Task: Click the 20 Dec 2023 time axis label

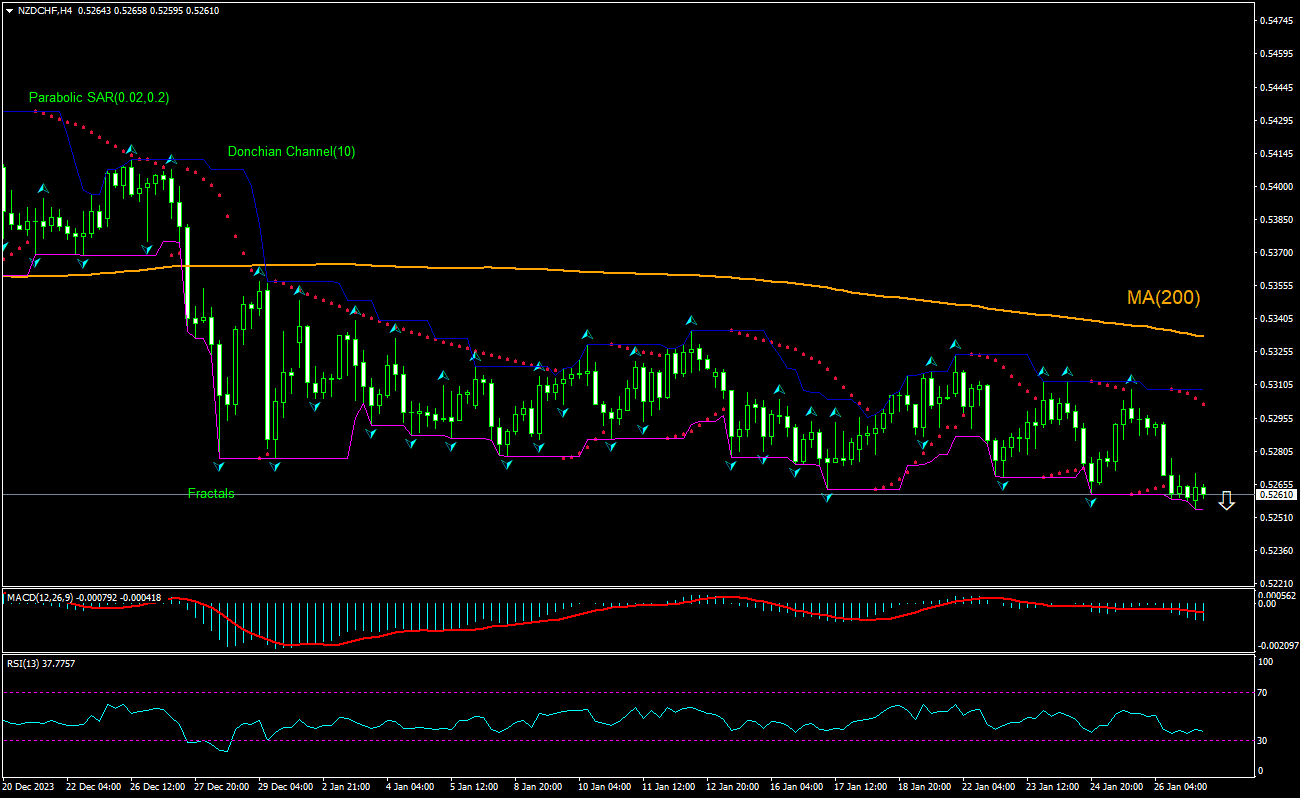Action: 30,786
